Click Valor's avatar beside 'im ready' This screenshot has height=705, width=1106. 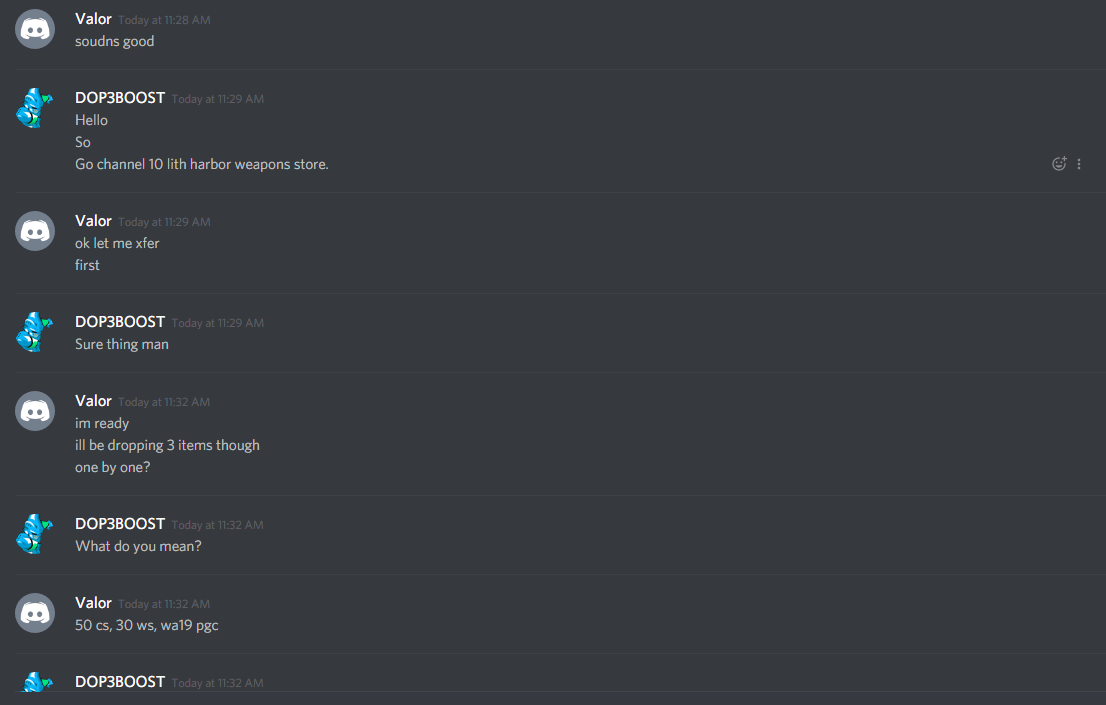click(35, 411)
